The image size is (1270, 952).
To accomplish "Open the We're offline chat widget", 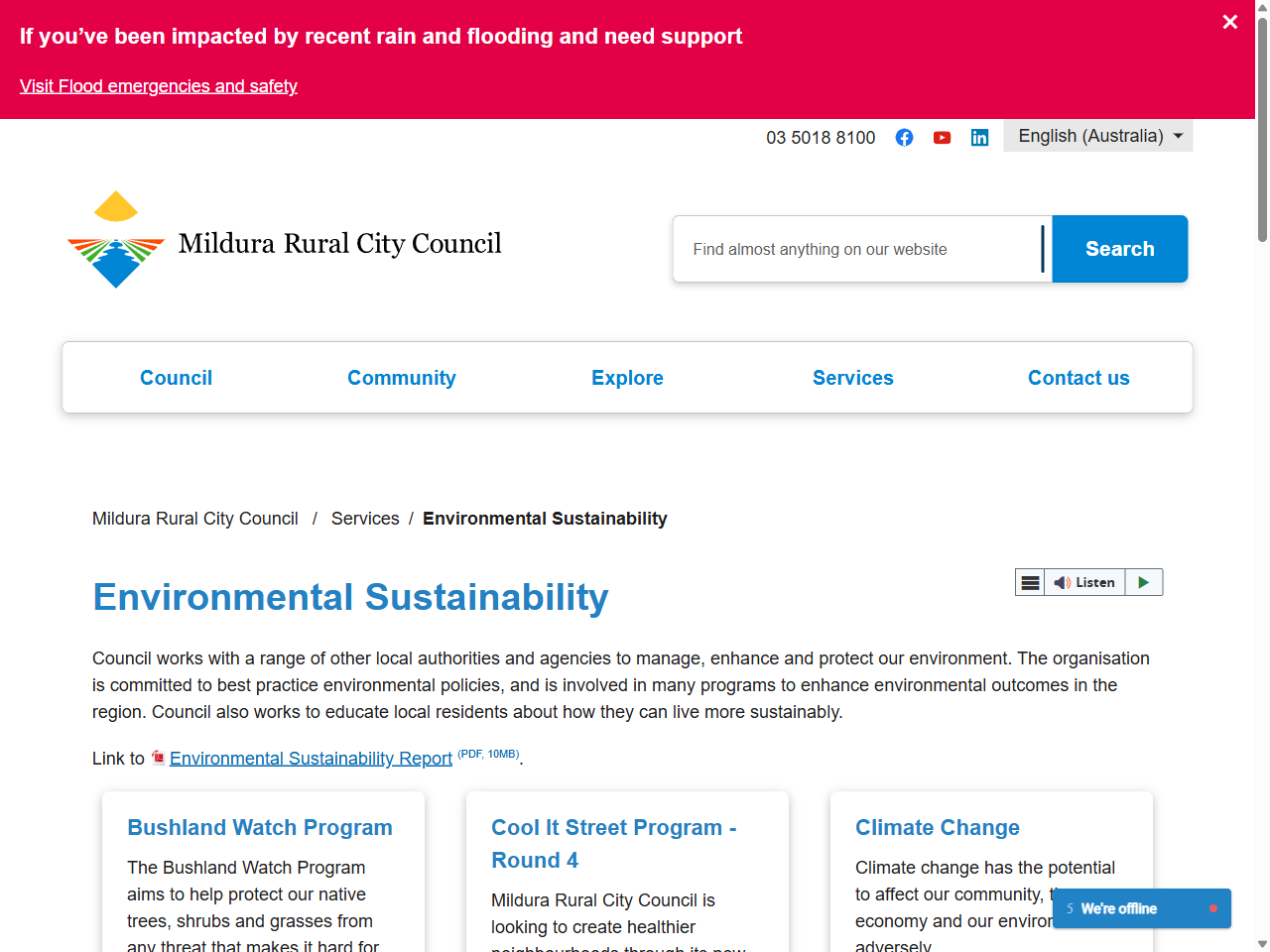I will (1142, 908).
